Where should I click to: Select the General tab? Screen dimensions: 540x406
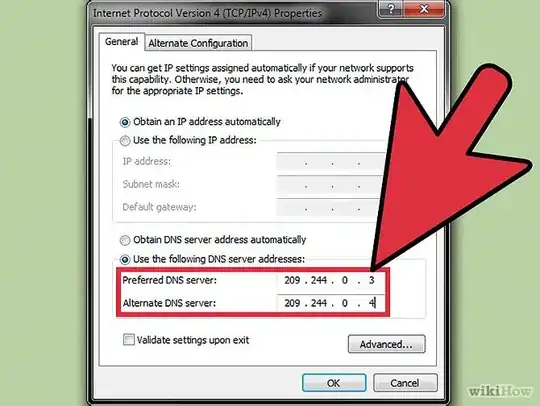[121, 42]
